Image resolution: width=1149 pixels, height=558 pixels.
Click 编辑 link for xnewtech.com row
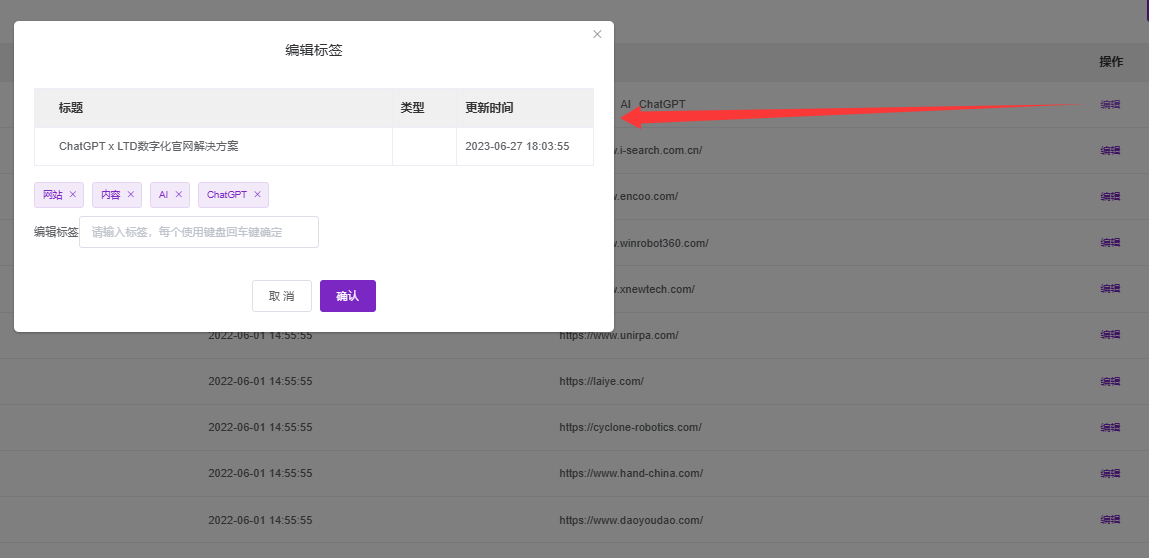1110,289
